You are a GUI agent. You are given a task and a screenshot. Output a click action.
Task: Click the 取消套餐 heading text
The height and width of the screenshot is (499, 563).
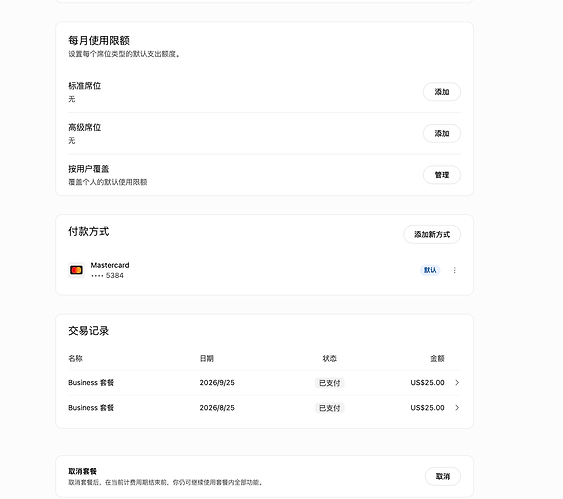(82, 471)
